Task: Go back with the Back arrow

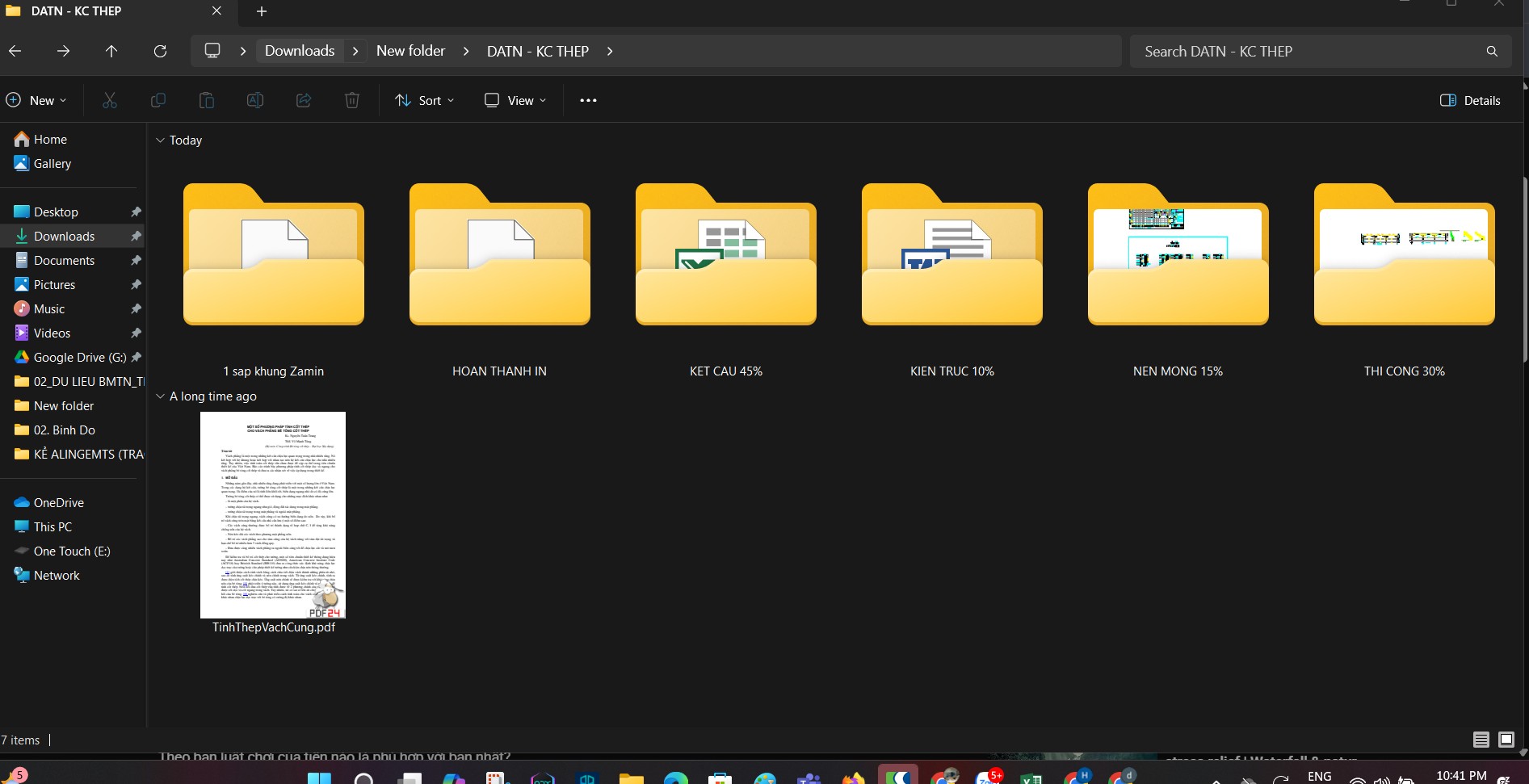Action: pos(15,51)
